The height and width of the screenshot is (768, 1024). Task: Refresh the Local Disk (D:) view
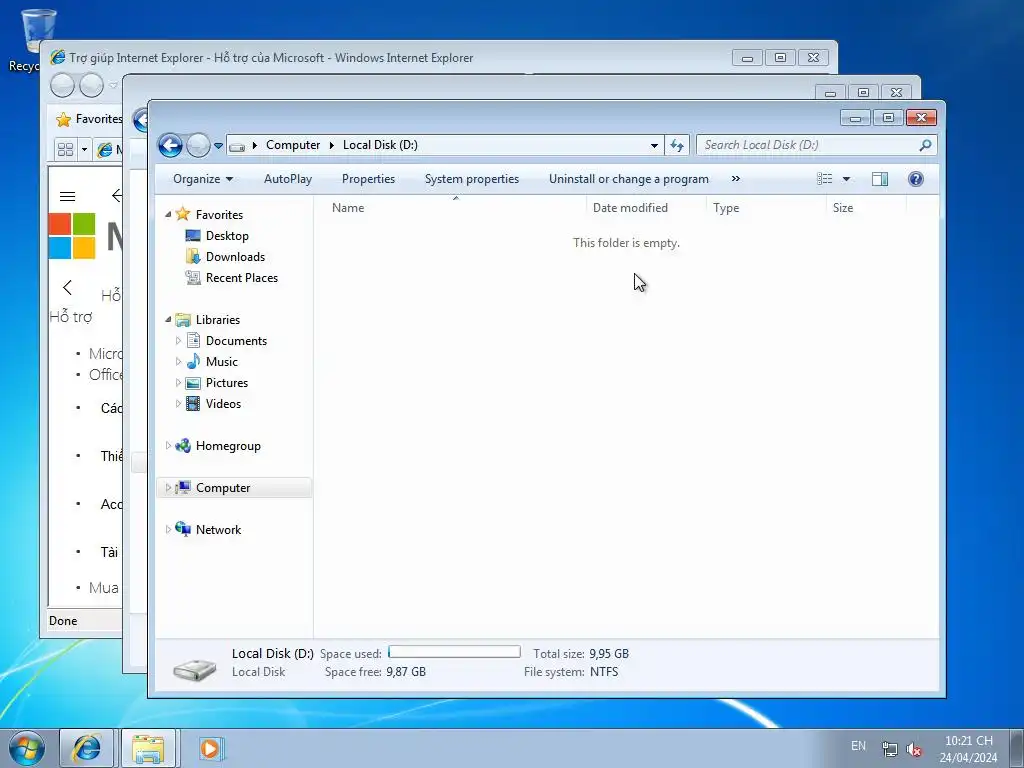pos(677,145)
